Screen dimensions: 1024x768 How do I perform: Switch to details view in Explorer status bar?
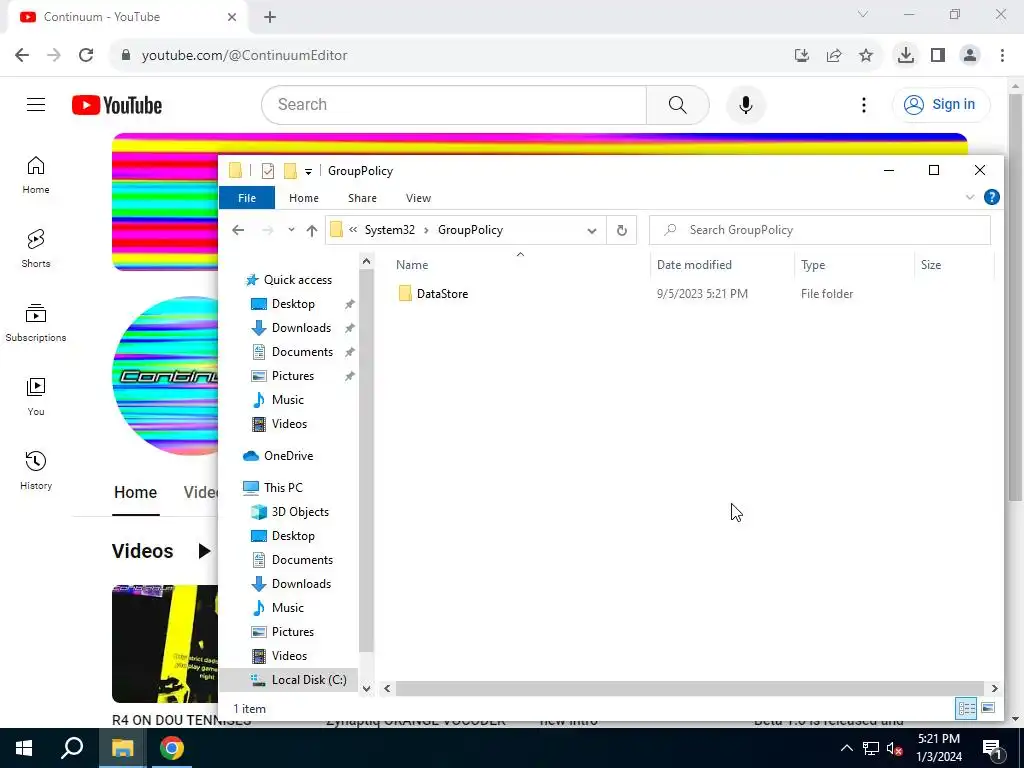tap(966, 709)
